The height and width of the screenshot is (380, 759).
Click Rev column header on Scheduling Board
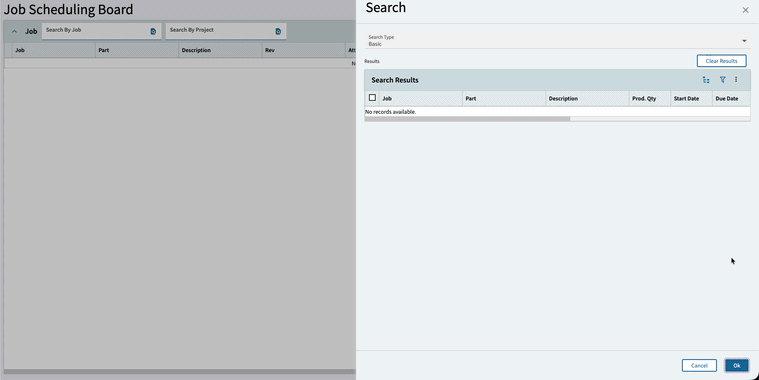tap(304, 50)
